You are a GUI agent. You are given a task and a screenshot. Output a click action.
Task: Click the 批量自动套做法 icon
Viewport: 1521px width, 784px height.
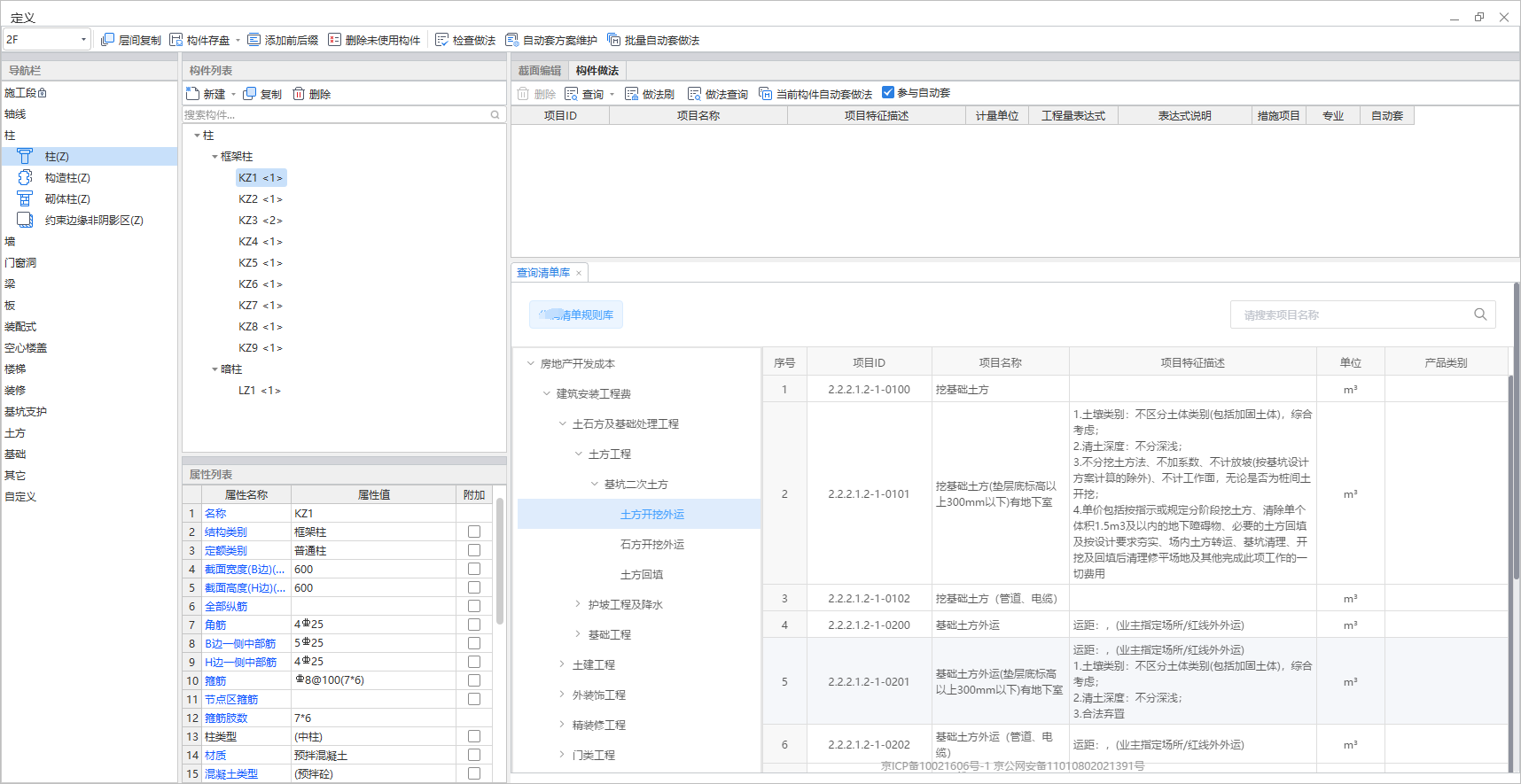(613, 40)
